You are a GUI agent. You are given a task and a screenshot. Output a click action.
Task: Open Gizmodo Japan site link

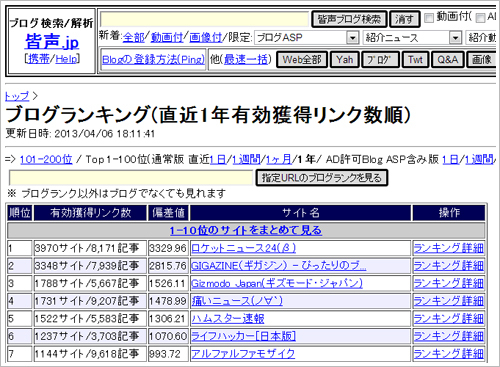[x=277, y=283]
